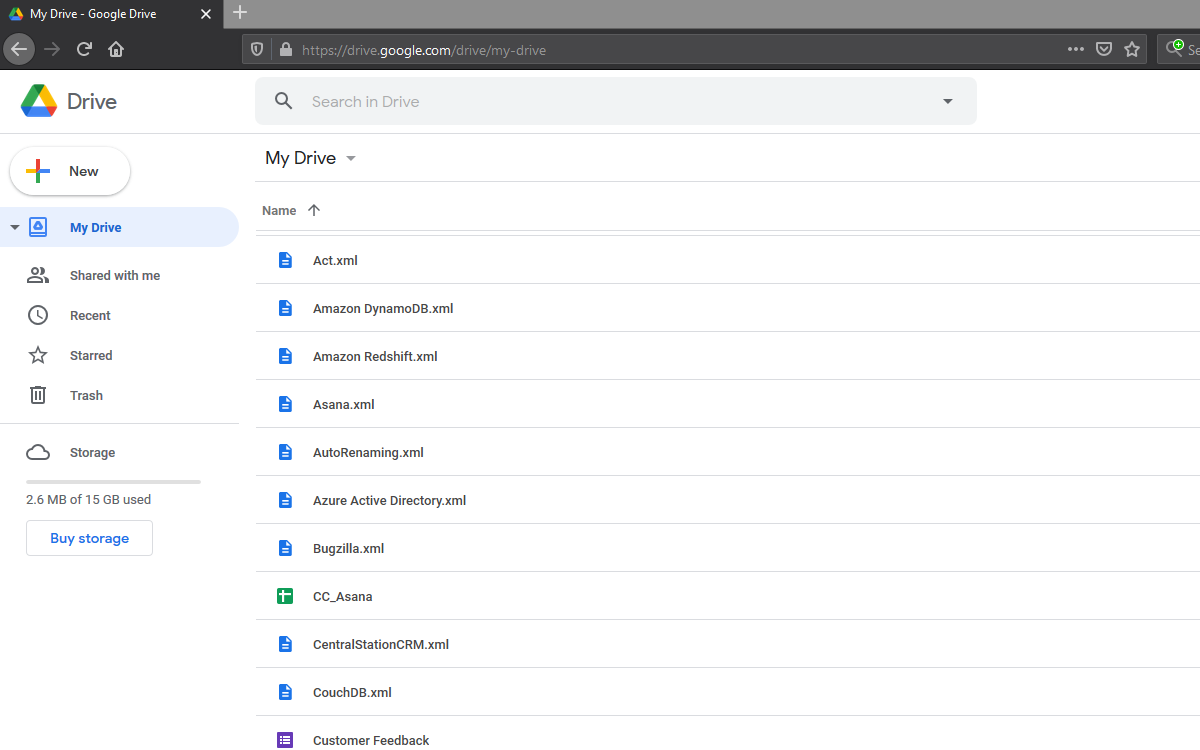Go to Starred items
The image size is (1200, 750).
tap(91, 356)
